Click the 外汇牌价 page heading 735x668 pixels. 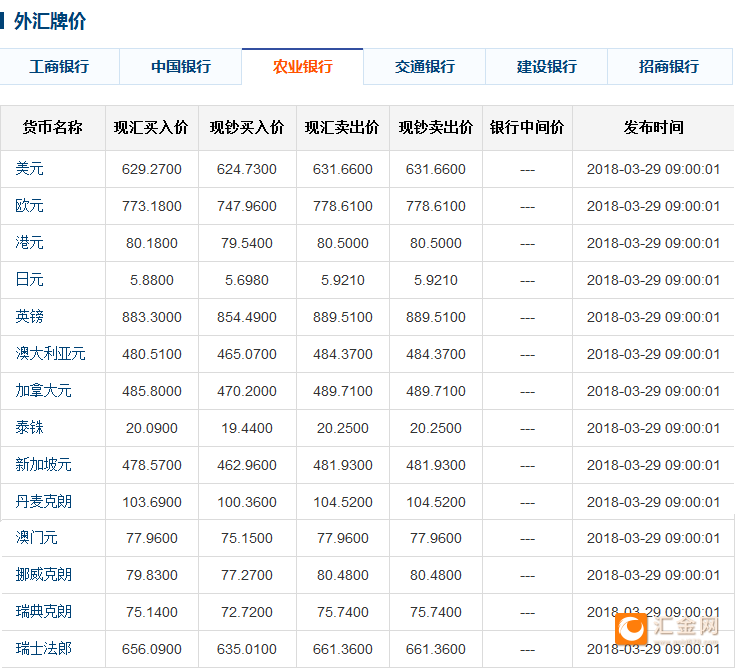50,22
